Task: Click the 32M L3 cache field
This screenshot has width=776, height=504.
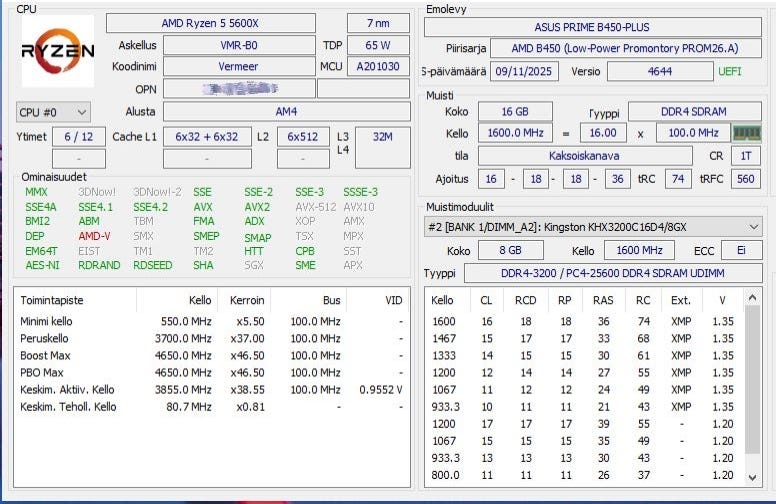Action: point(383,147)
